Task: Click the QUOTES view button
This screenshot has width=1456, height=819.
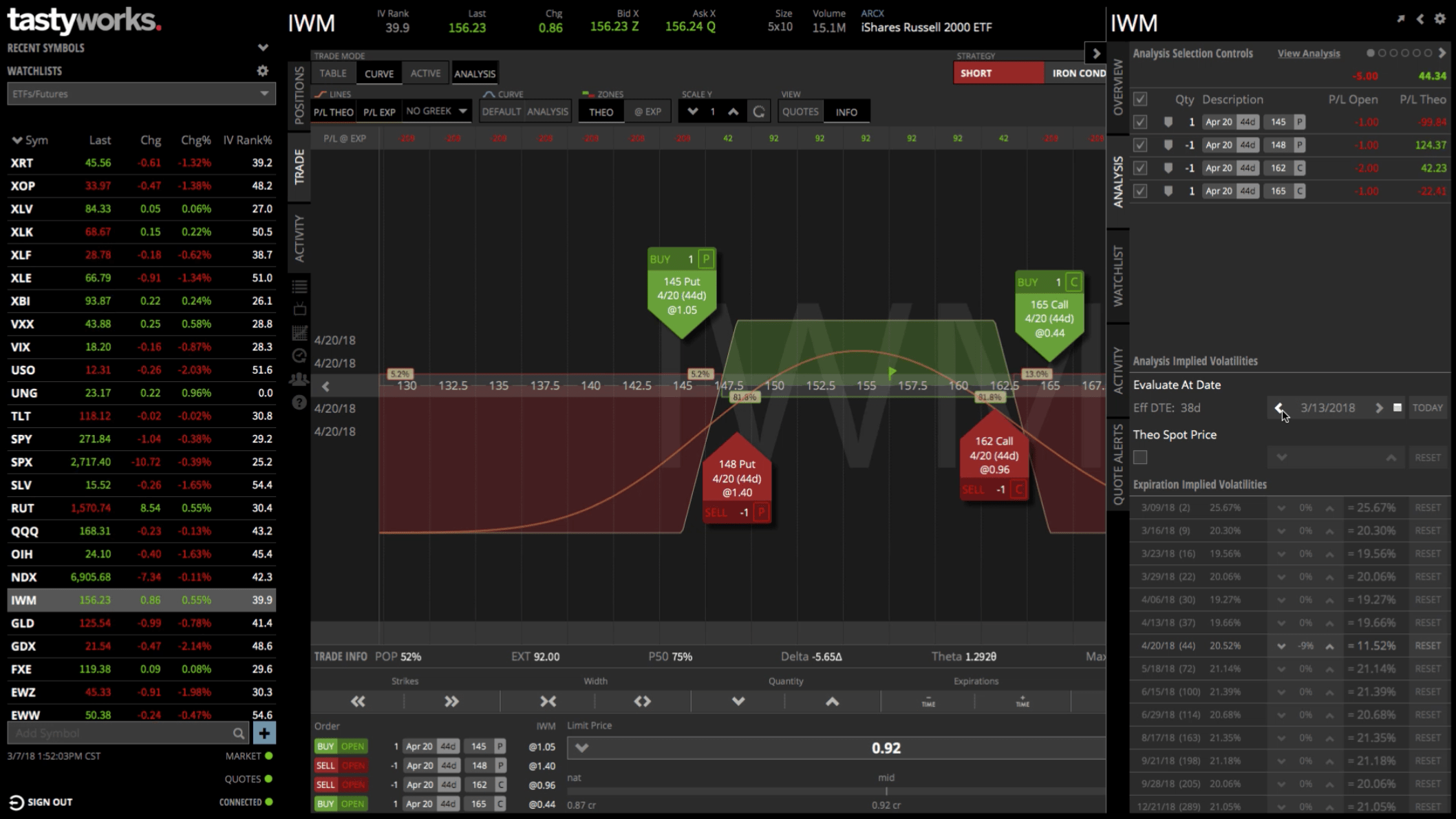Action: [800, 111]
